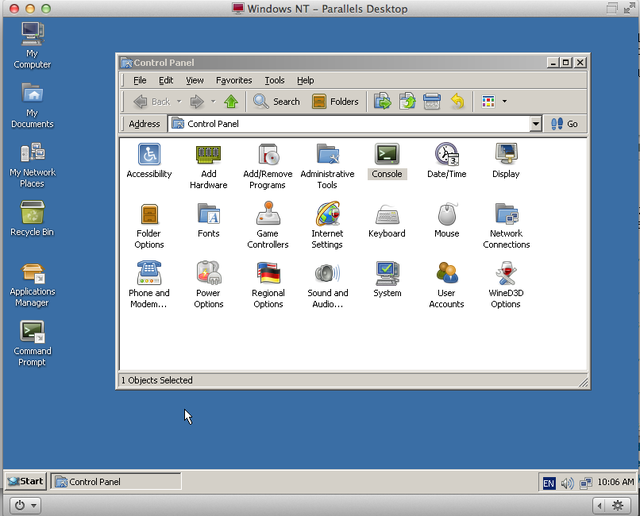
Task: Click the volume speaker tray icon
Action: (567, 483)
